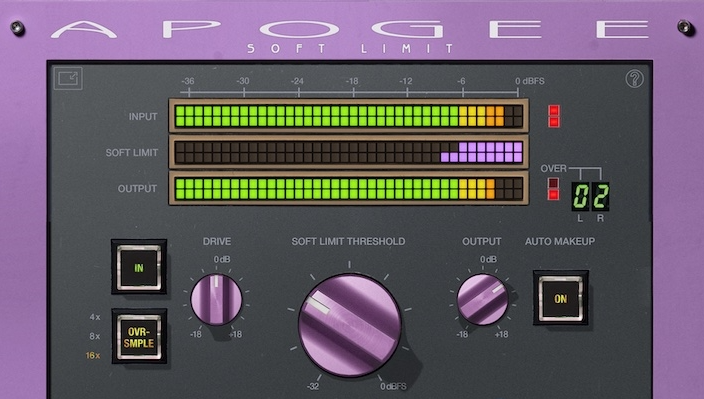This screenshot has width=704, height=399.
Task: Click the Drive knob
Action: click(x=216, y=299)
